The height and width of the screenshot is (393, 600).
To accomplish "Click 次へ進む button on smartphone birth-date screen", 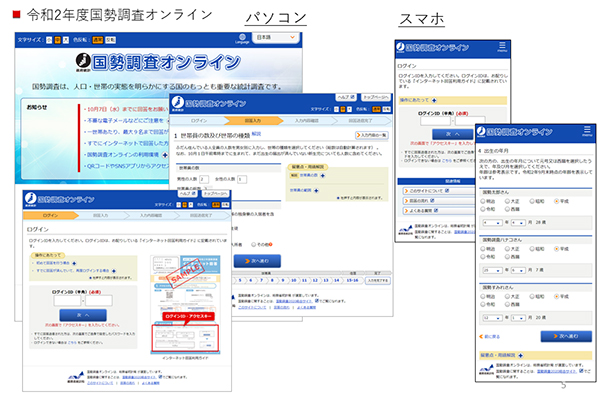I will tap(566, 336).
